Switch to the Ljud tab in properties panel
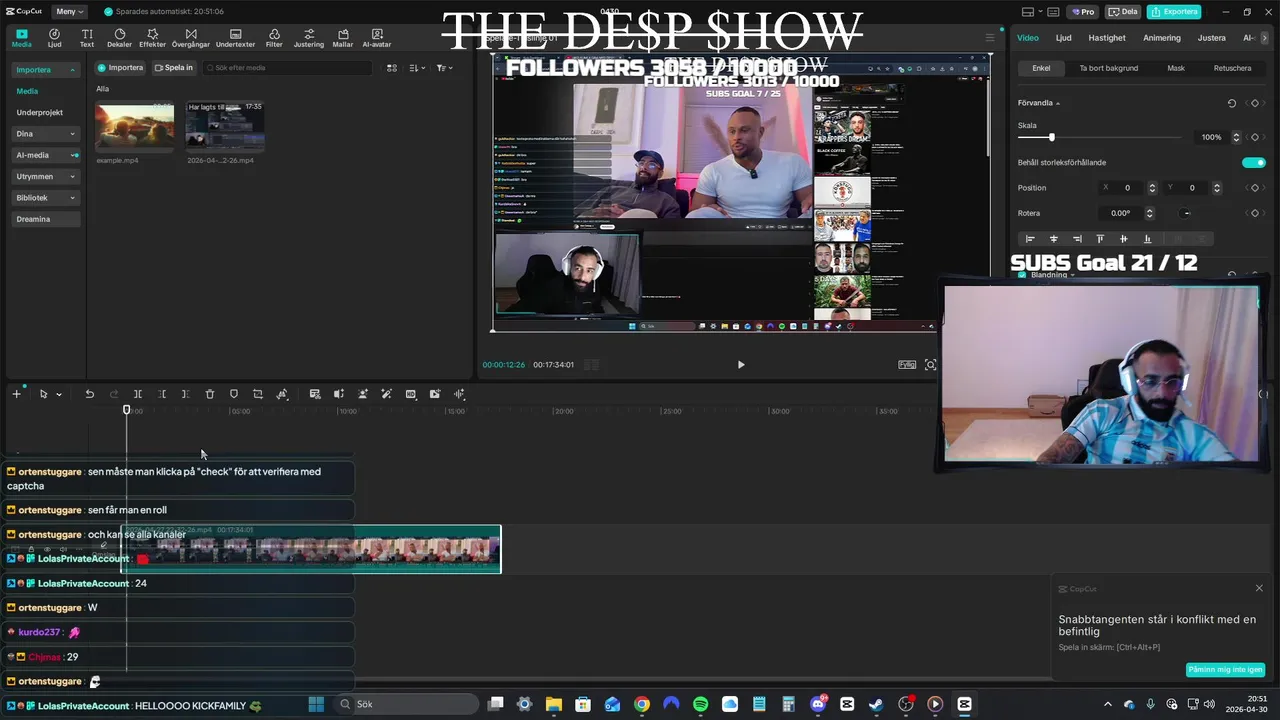Screen dimensions: 1280x720 (x=1063, y=38)
